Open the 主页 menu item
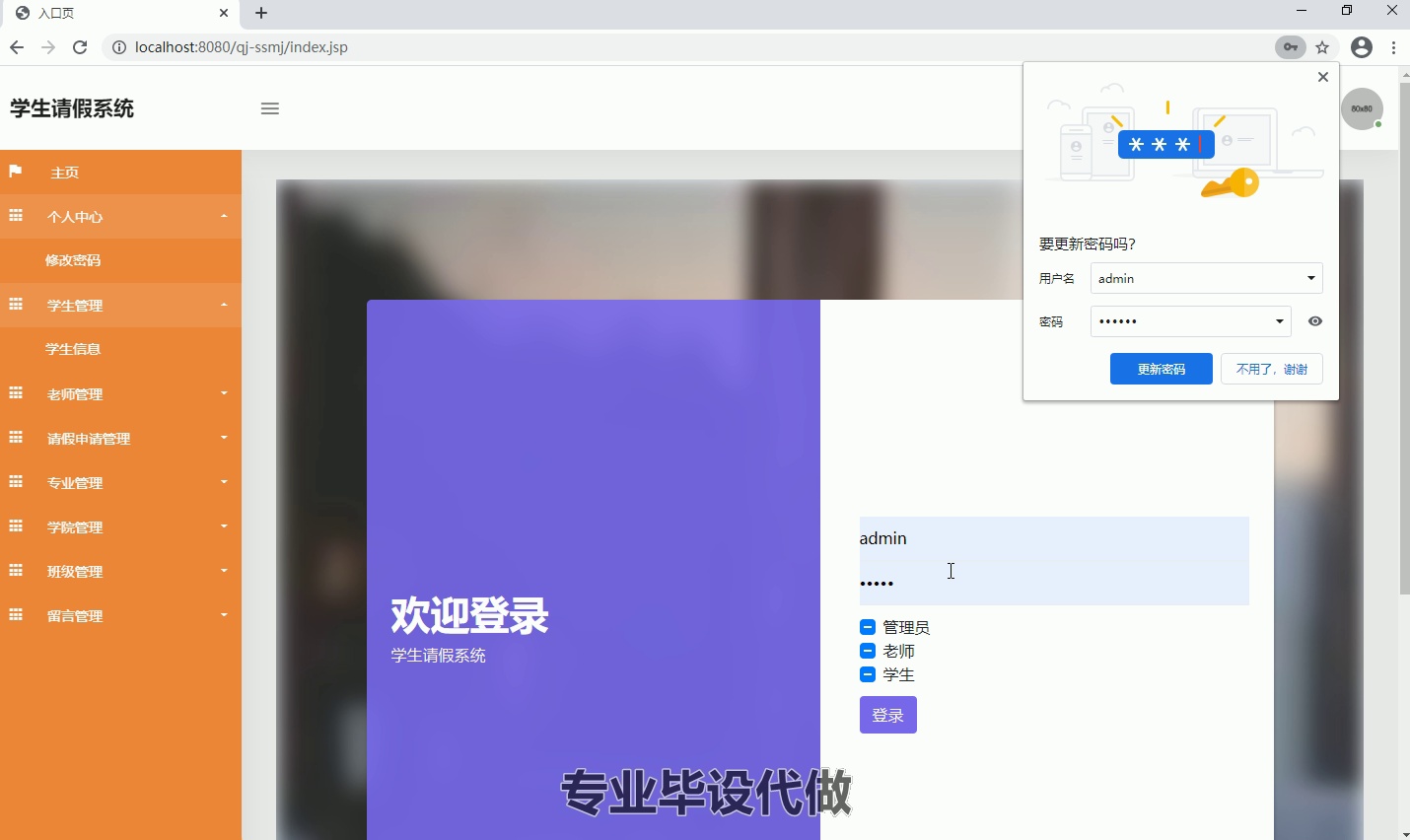Viewport: 1410px width, 840px height. [x=120, y=173]
